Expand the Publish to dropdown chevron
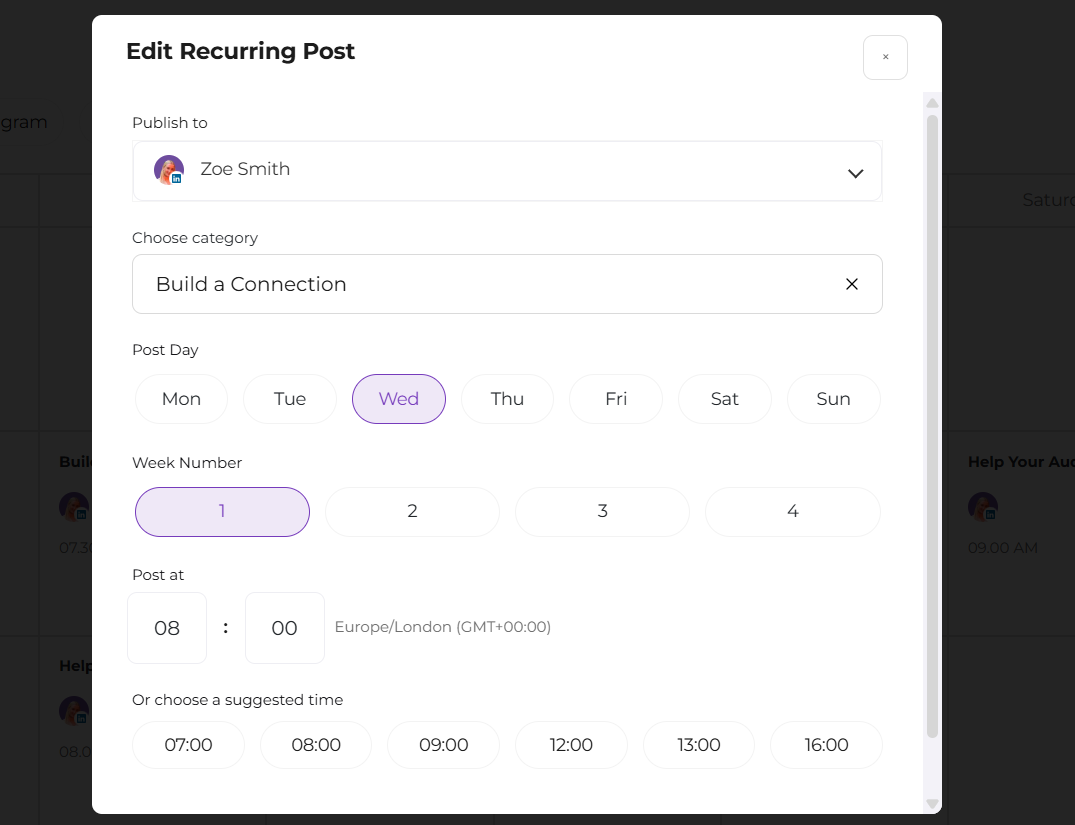This screenshot has width=1075, height=825. pyautogui.click(x=855, y=174)
